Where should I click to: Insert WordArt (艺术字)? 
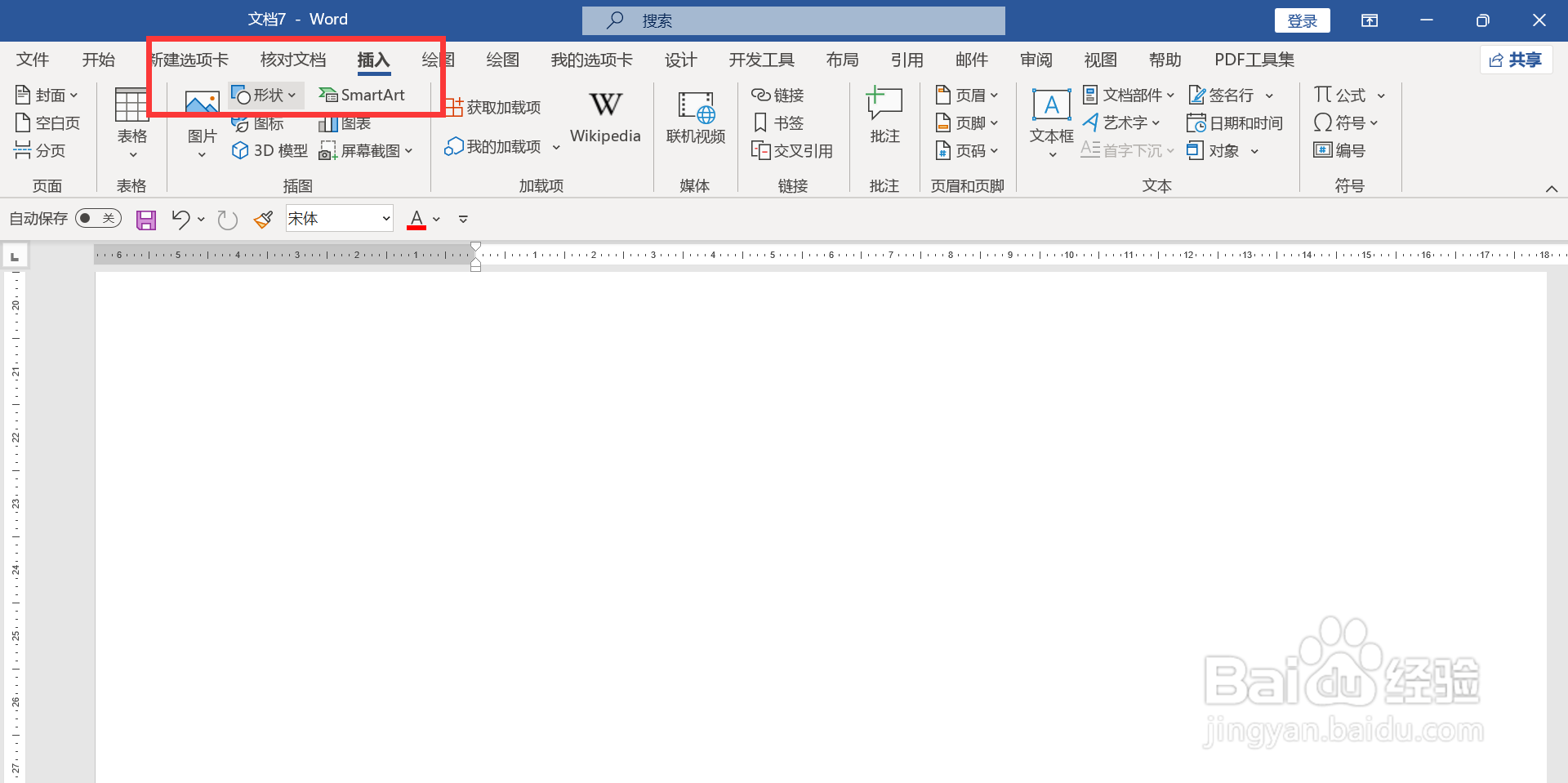[x=1121, y=123]
